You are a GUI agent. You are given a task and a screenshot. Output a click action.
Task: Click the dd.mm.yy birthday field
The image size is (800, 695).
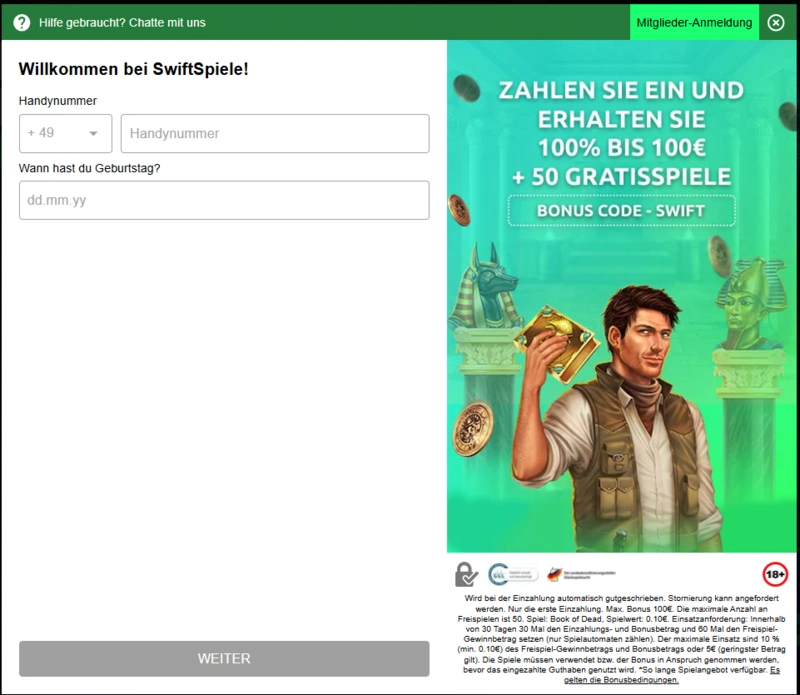[223, 199]
